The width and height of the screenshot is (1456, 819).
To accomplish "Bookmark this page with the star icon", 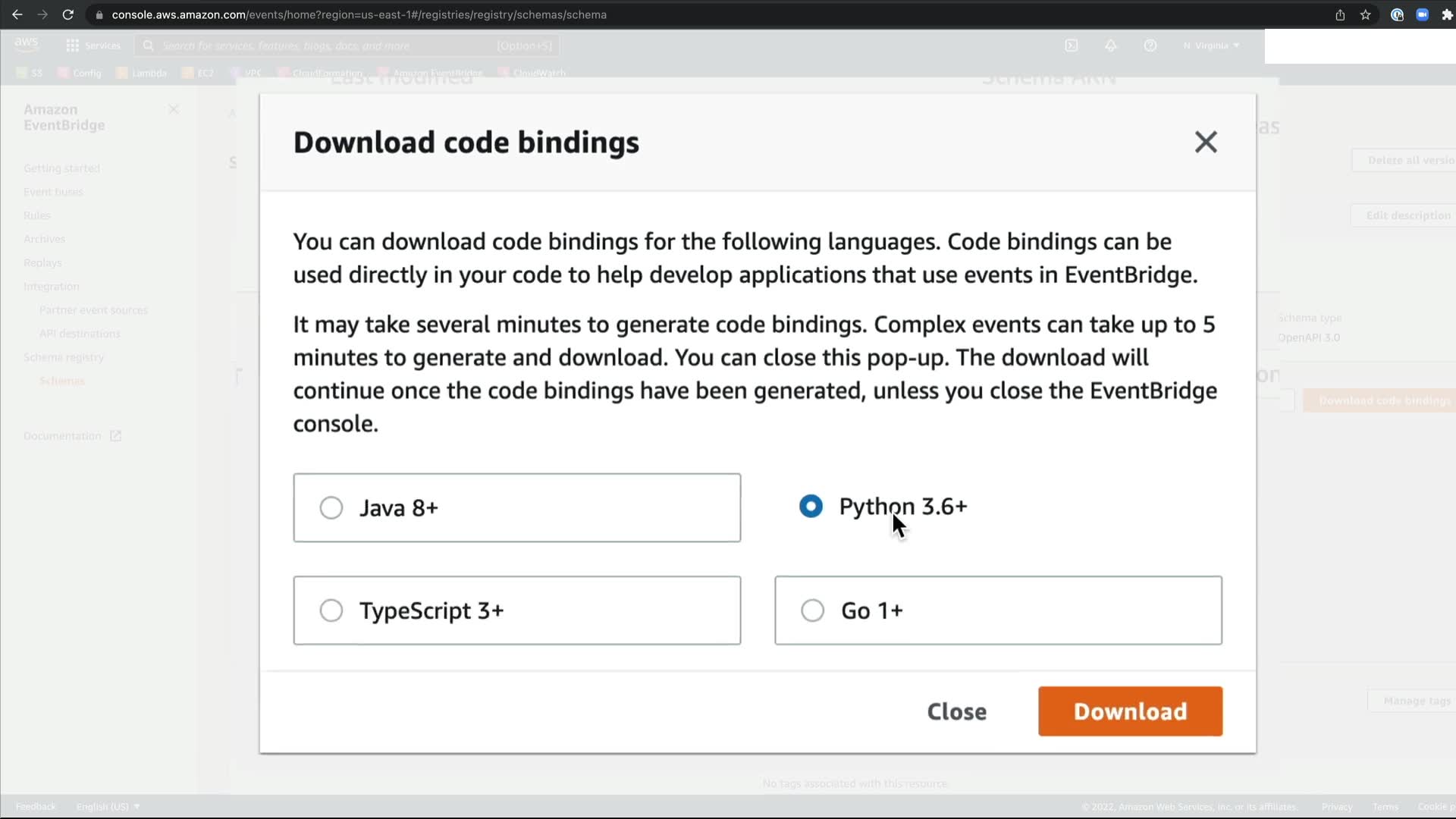I will (1365, 14).
